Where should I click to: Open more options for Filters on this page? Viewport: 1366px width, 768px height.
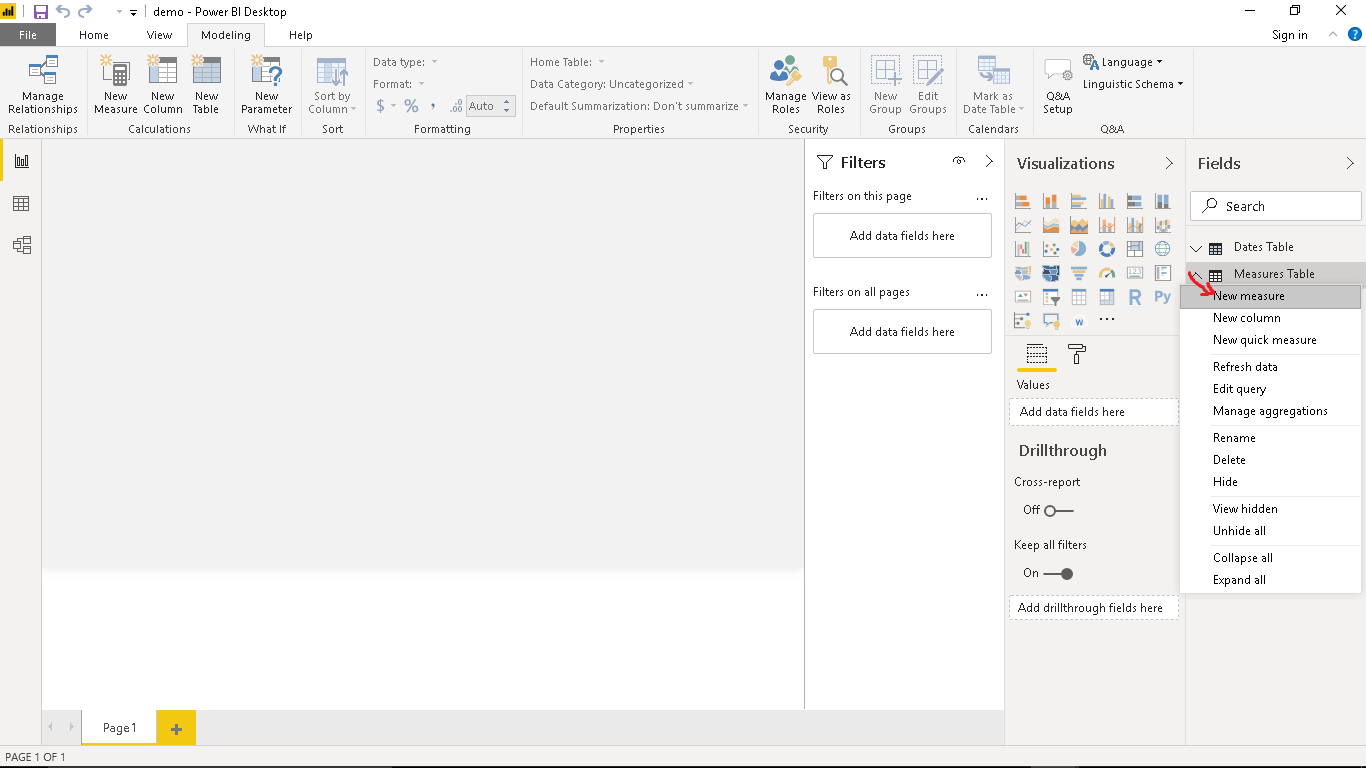coord(982,197)
